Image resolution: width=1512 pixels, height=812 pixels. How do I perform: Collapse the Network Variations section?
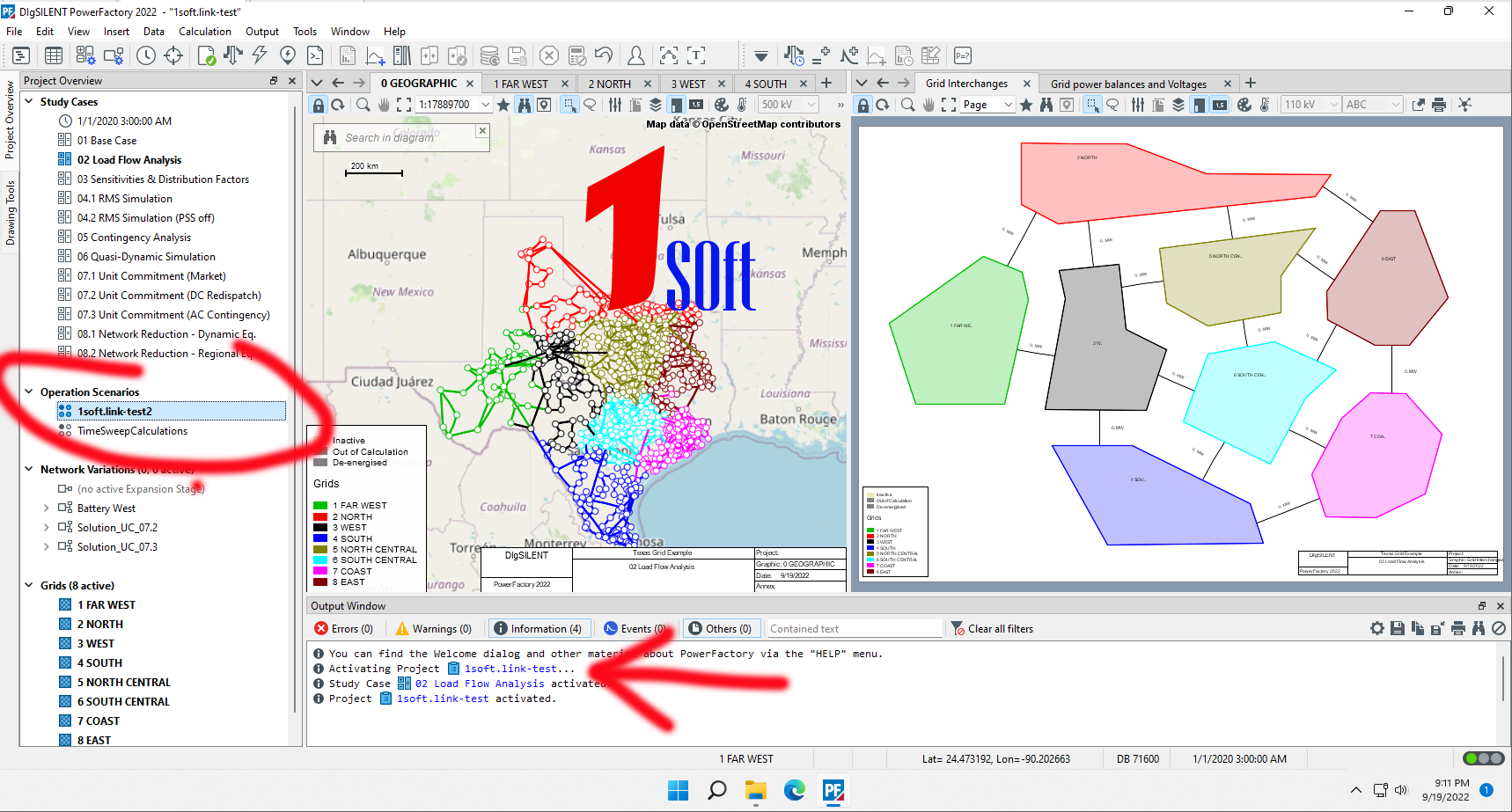click(x=29, y=469)
